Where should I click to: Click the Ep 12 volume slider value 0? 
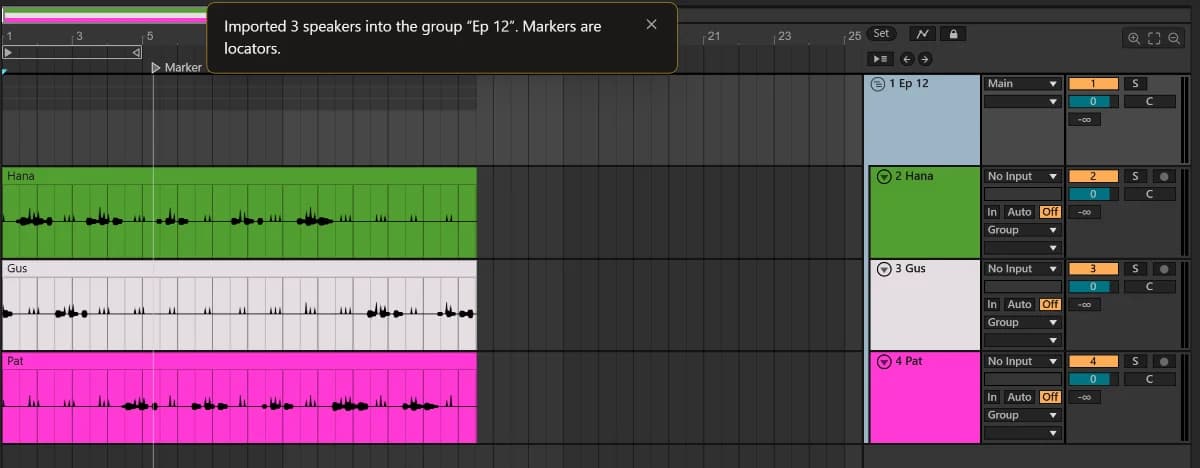pos(1094,102)
